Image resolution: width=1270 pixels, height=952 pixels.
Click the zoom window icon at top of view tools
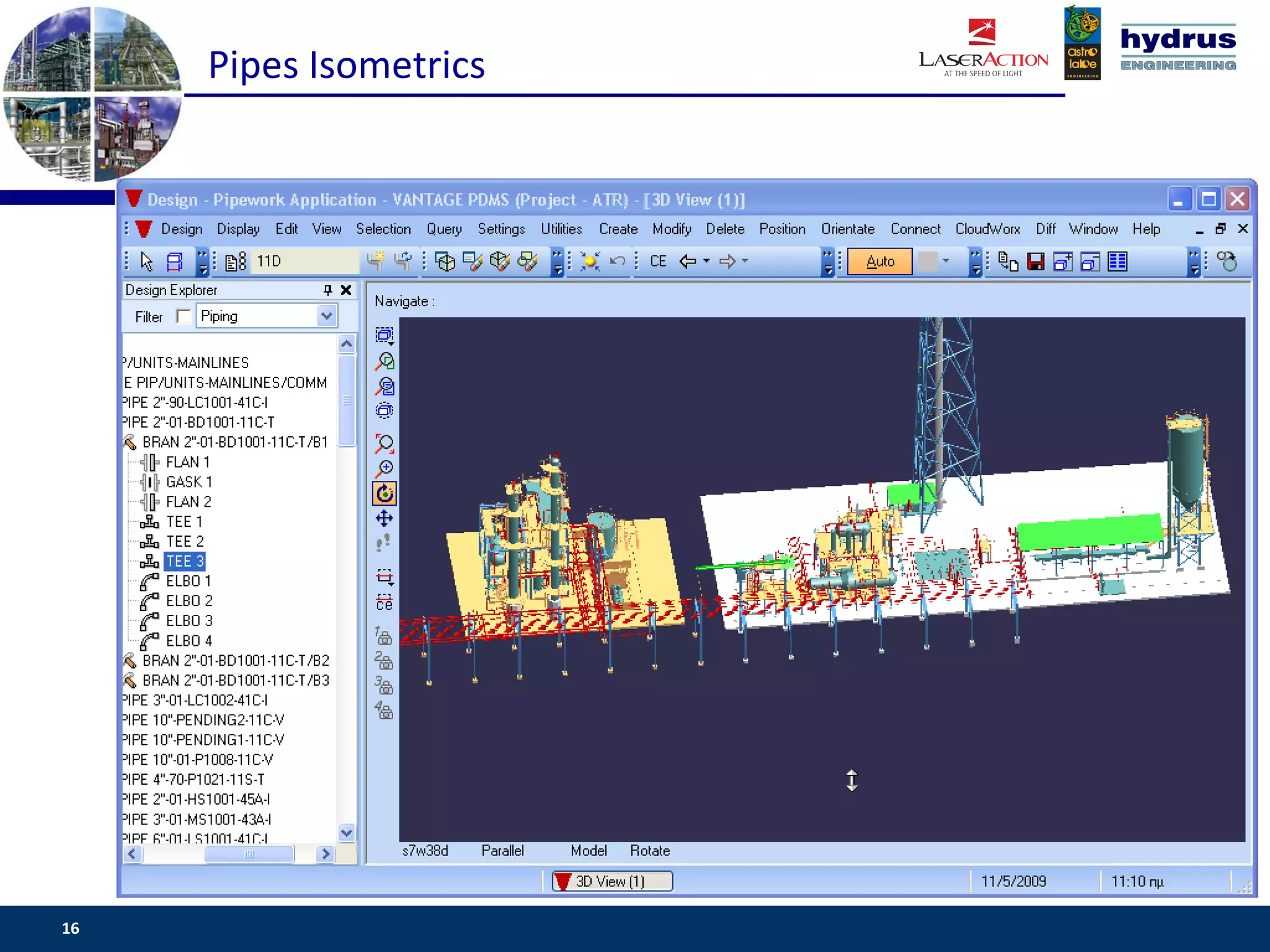[384, 335]
